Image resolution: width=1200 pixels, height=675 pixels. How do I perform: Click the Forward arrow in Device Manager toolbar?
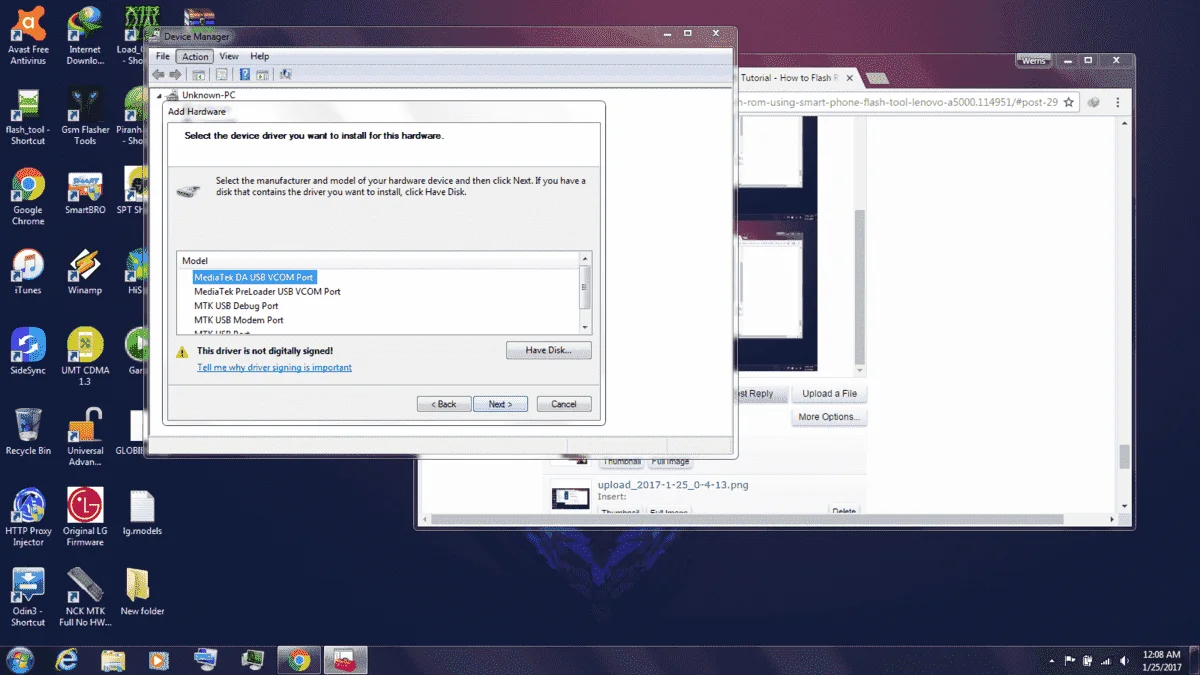pyautogui.click(x=175, y=74)
